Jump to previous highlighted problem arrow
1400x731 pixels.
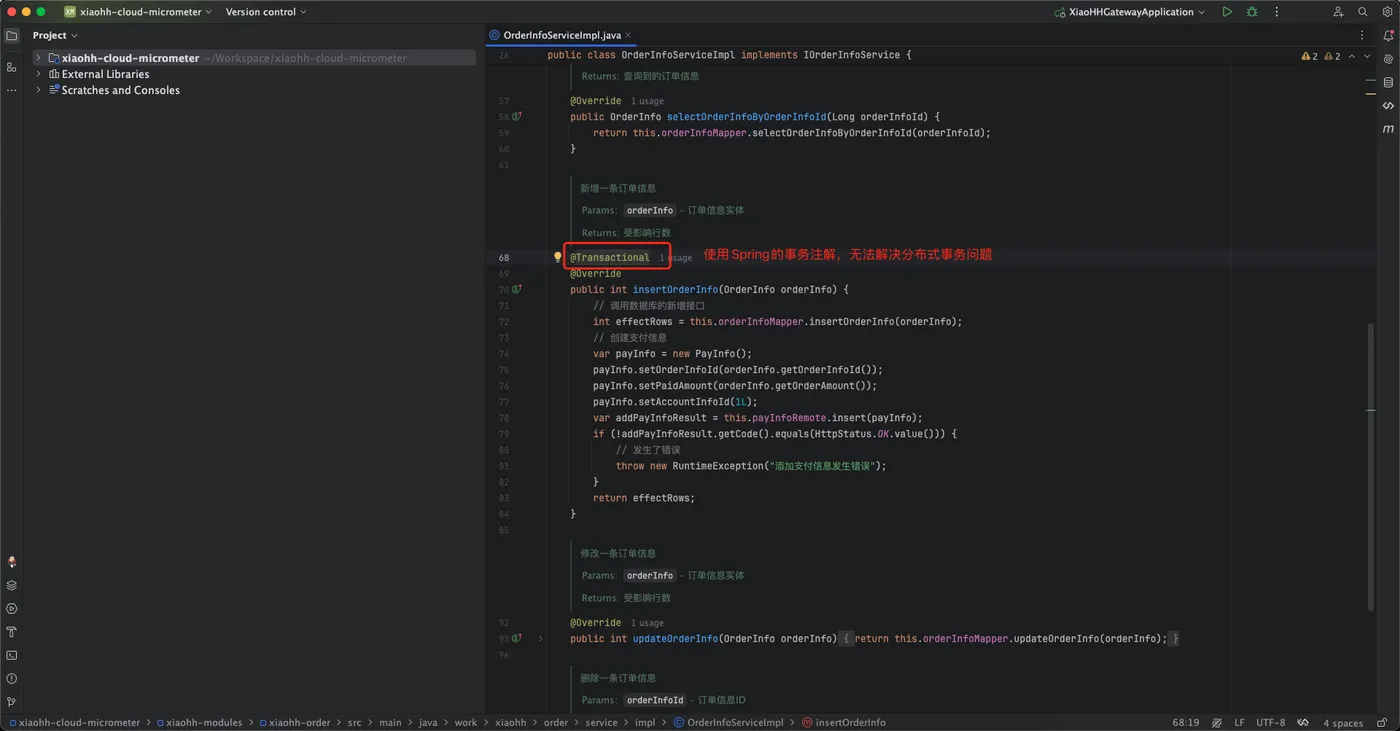click(x=1352, y=56)
